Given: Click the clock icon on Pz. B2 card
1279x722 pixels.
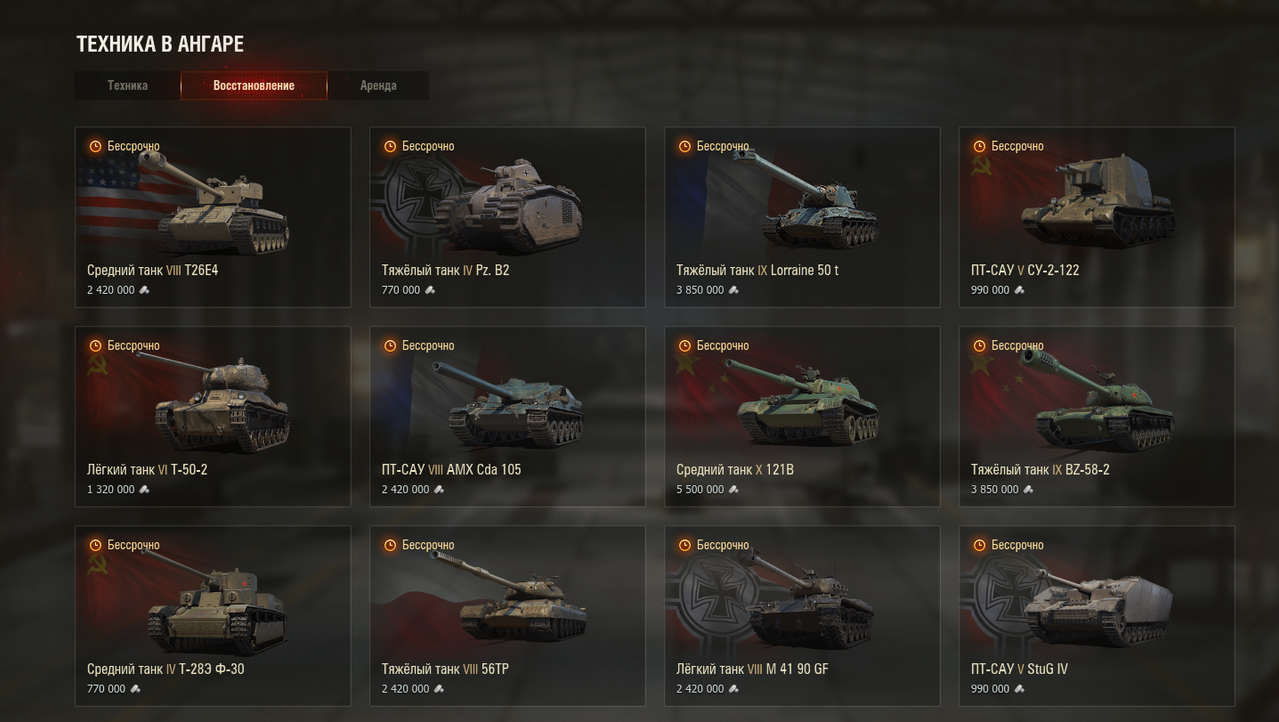Looking at the screenshot, I should pos(390,146).
